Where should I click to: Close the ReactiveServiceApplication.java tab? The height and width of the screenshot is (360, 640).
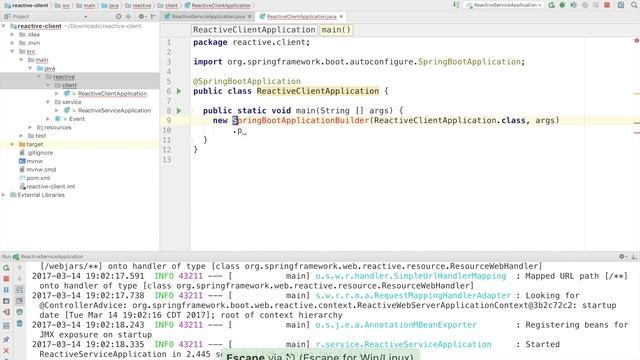pyautogui.click(x=250, y=16)
